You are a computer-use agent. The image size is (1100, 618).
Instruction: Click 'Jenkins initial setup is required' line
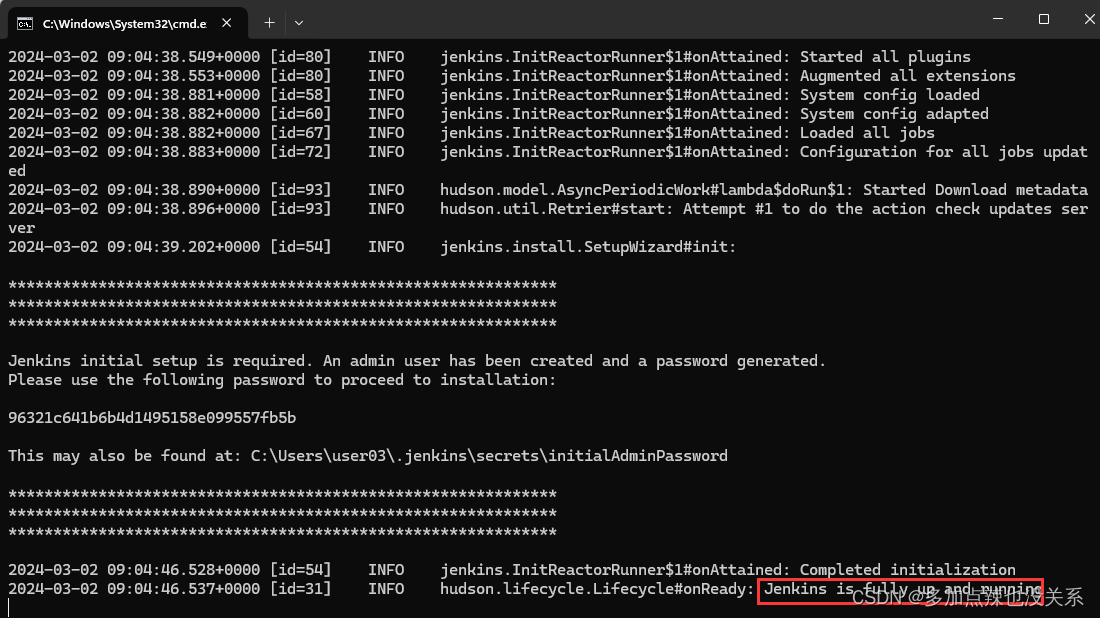click(417, 361)
